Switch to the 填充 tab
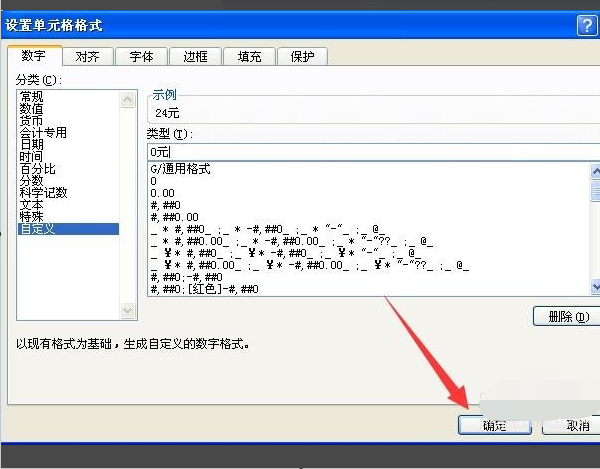Viewport: 600px width, 469px height. tap(249, 57)
